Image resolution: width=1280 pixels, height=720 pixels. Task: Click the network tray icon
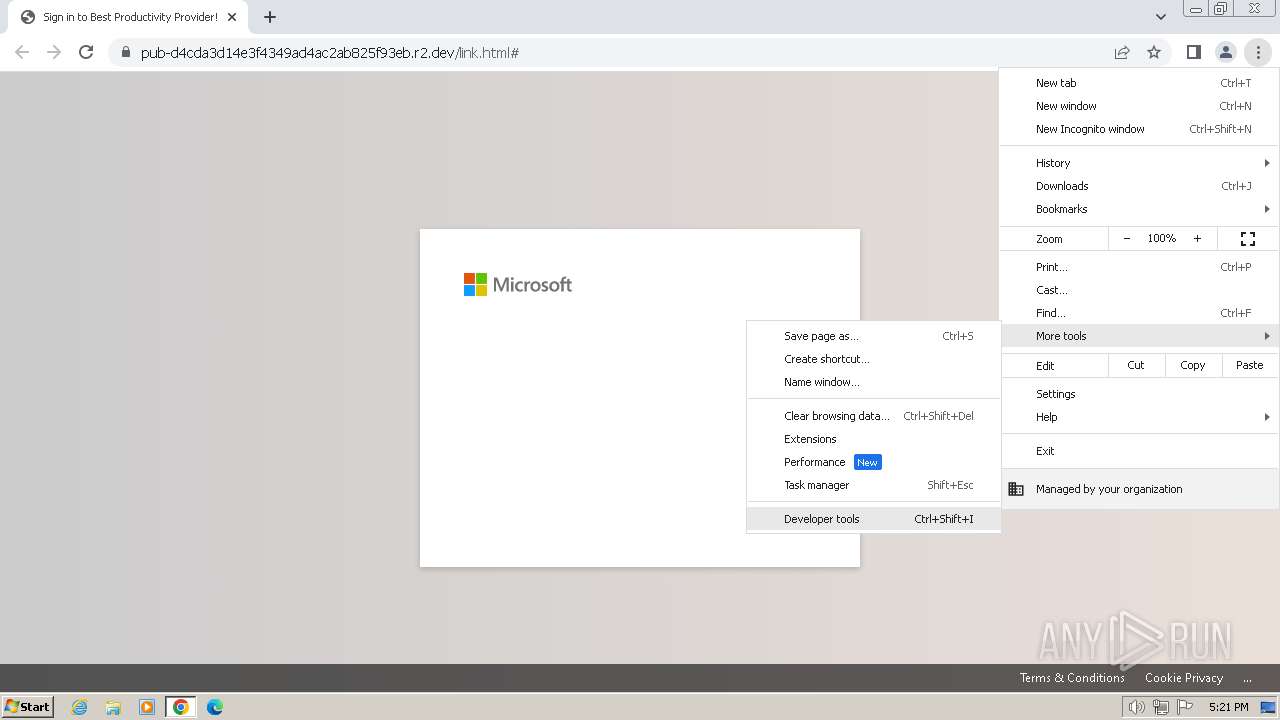1161,707
